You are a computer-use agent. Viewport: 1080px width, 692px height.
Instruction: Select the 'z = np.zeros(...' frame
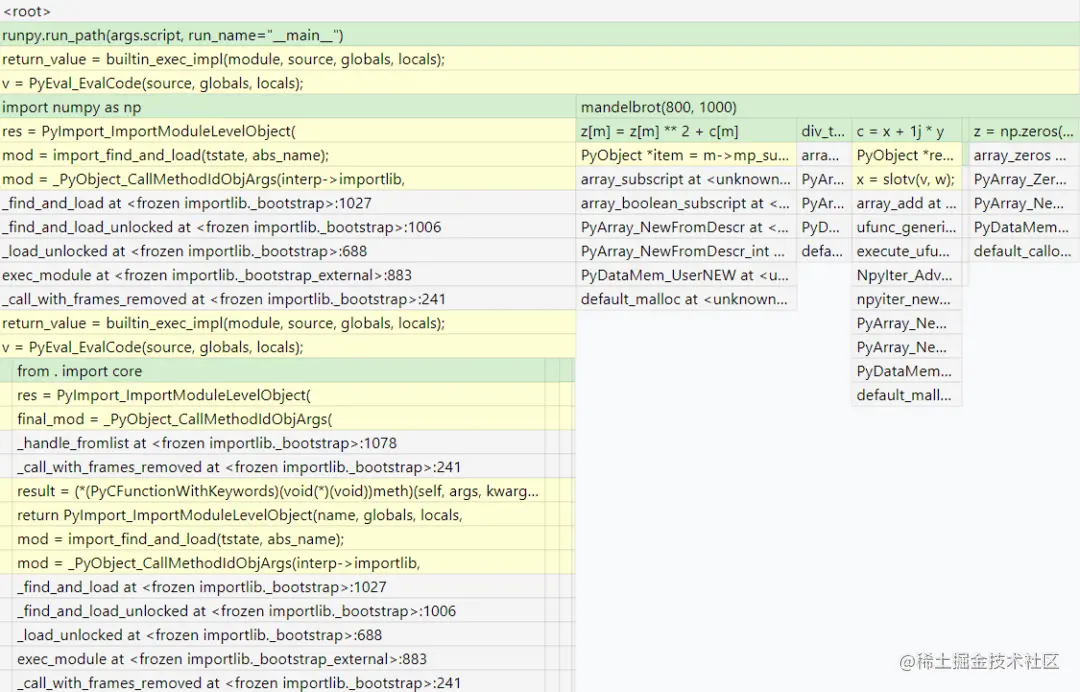(x=1024, y=131)
